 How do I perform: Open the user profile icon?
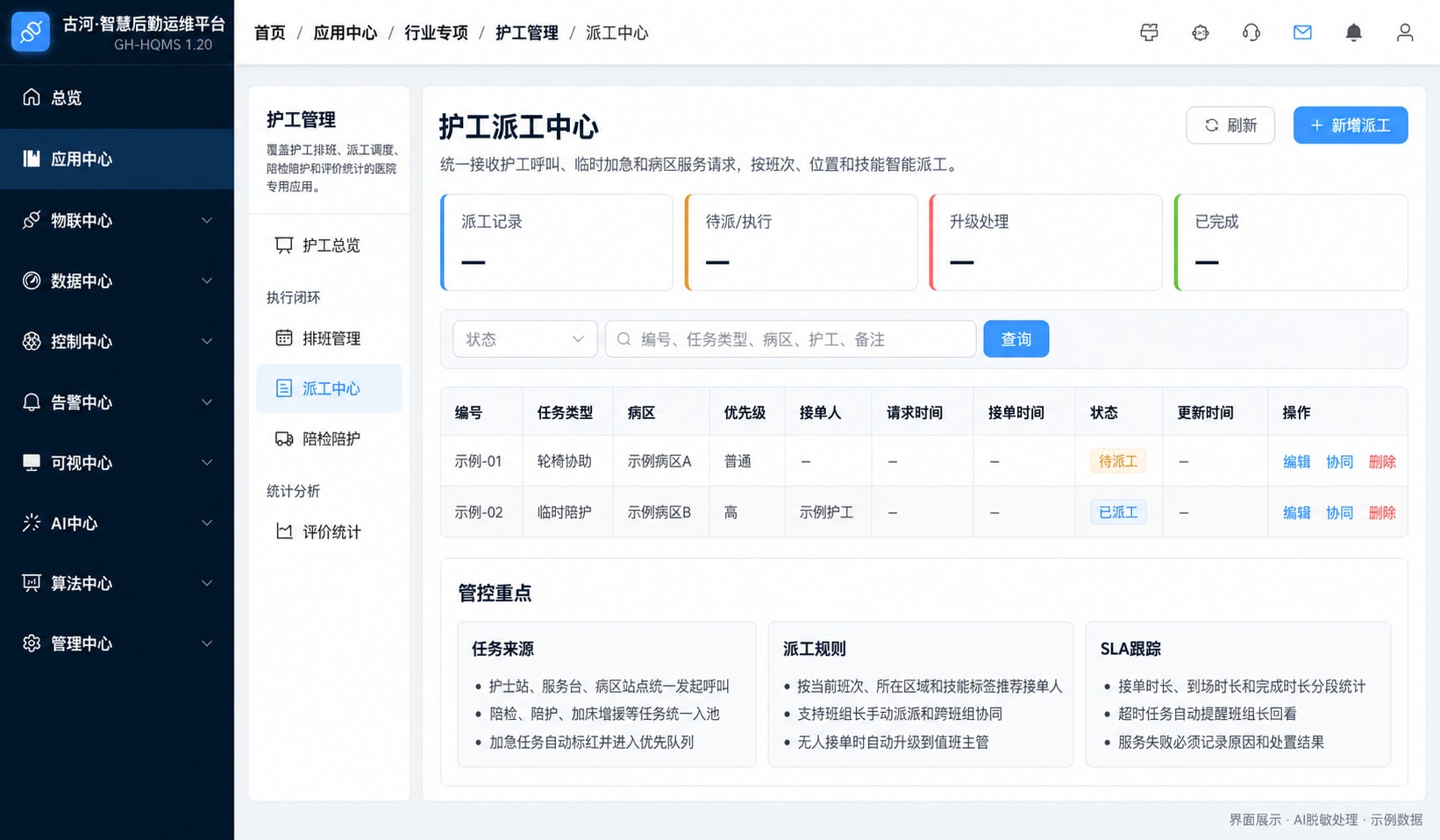(x=1405, y=32)
